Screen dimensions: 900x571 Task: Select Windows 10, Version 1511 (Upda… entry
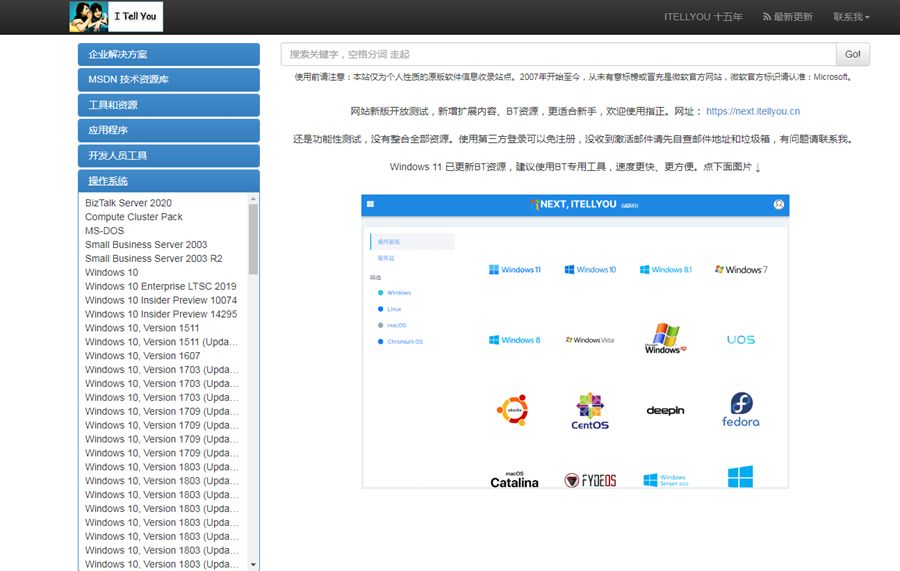pos(161,342)
